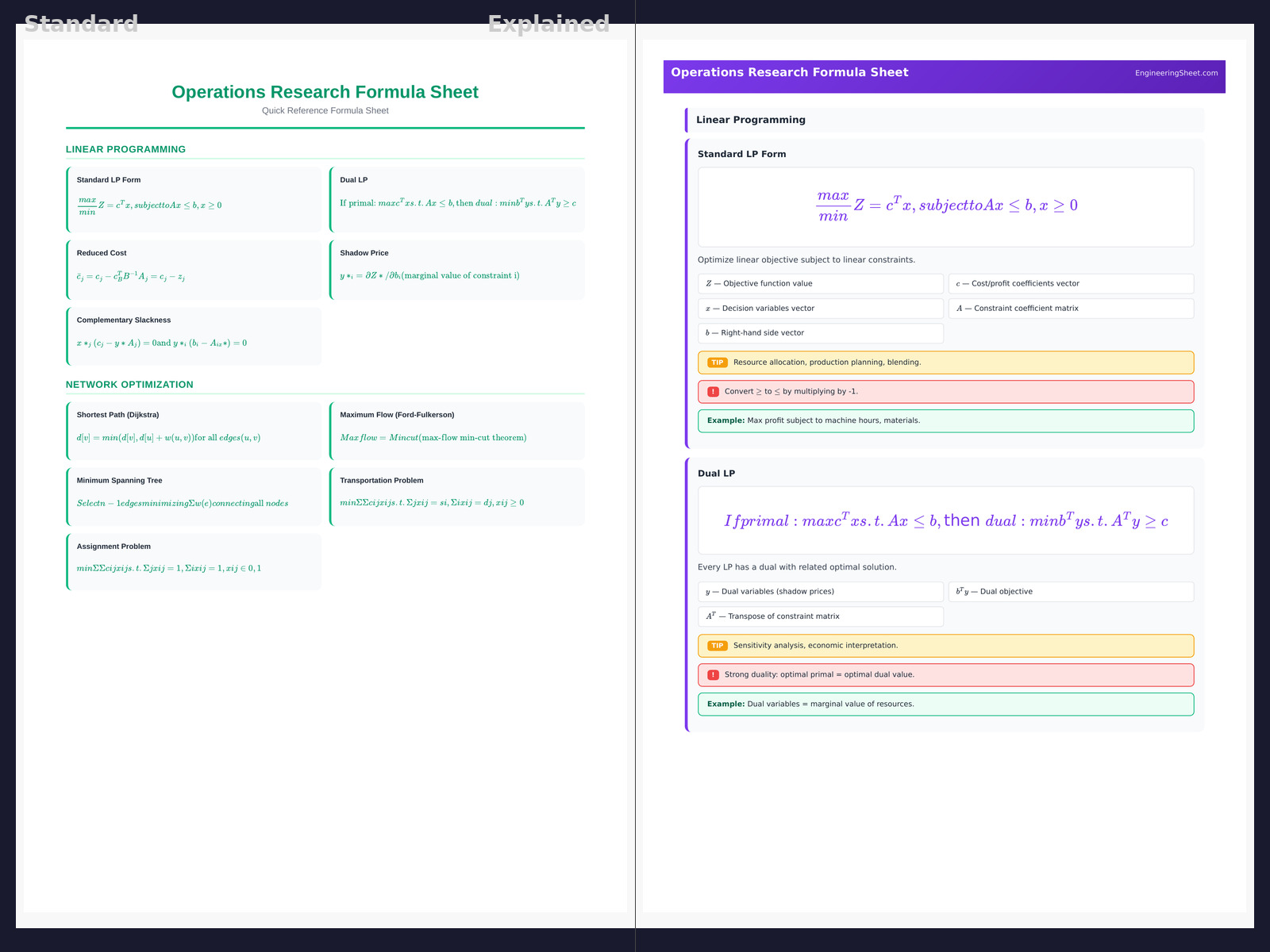
Task: Click the purple 'Linear Programming' section header
Action: click(945, 120)
